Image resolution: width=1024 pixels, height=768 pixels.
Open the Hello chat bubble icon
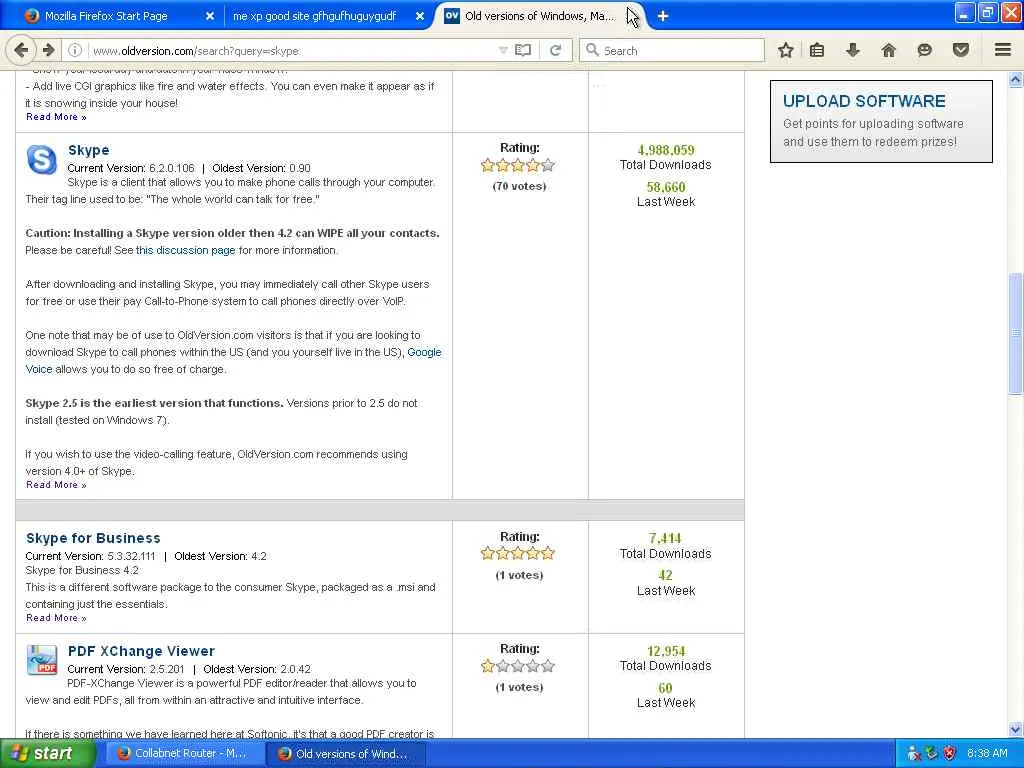click(924, 50)
